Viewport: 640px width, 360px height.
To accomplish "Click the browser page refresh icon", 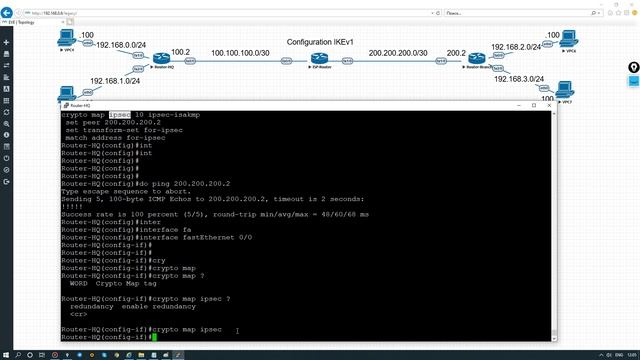I will [438, 13].
